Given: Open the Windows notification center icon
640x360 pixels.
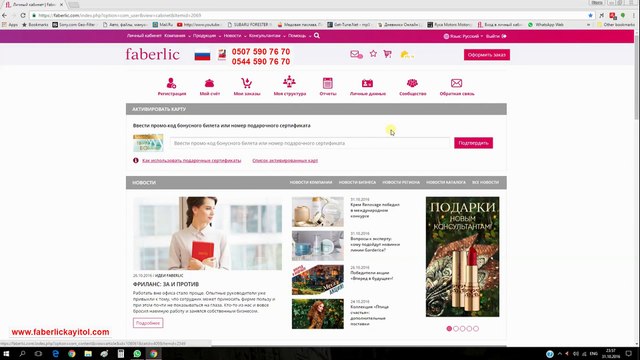Looking at the screenshot, I should [x=629, y=353].
